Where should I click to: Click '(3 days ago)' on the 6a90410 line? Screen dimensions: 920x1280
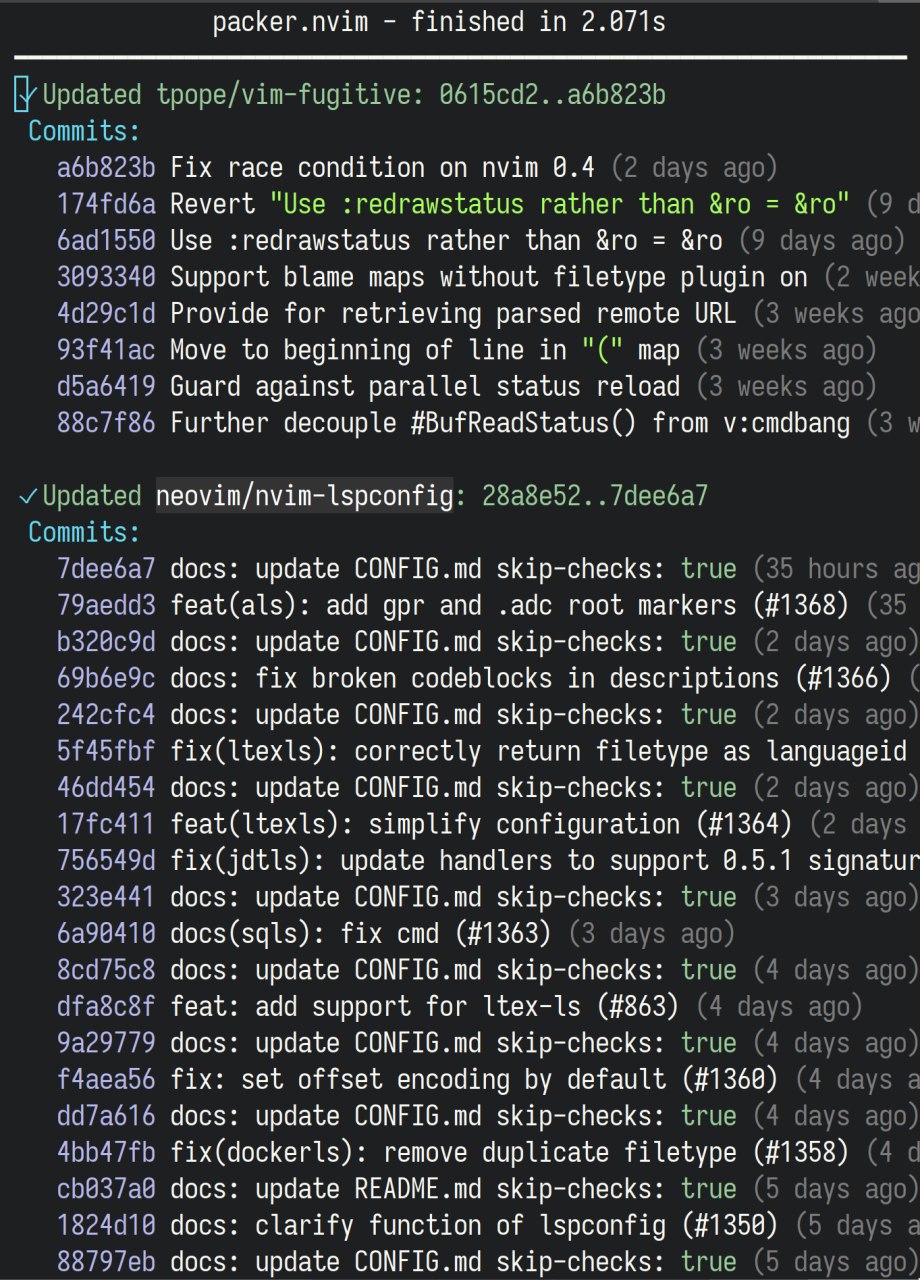652,934
